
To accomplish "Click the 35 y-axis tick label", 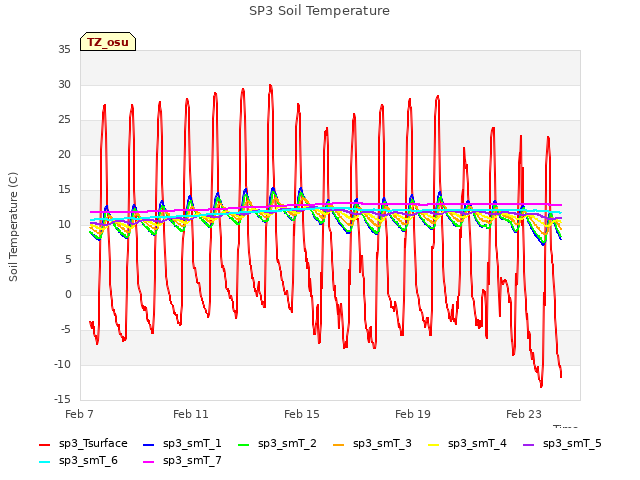I will click(x=64, y=49).
